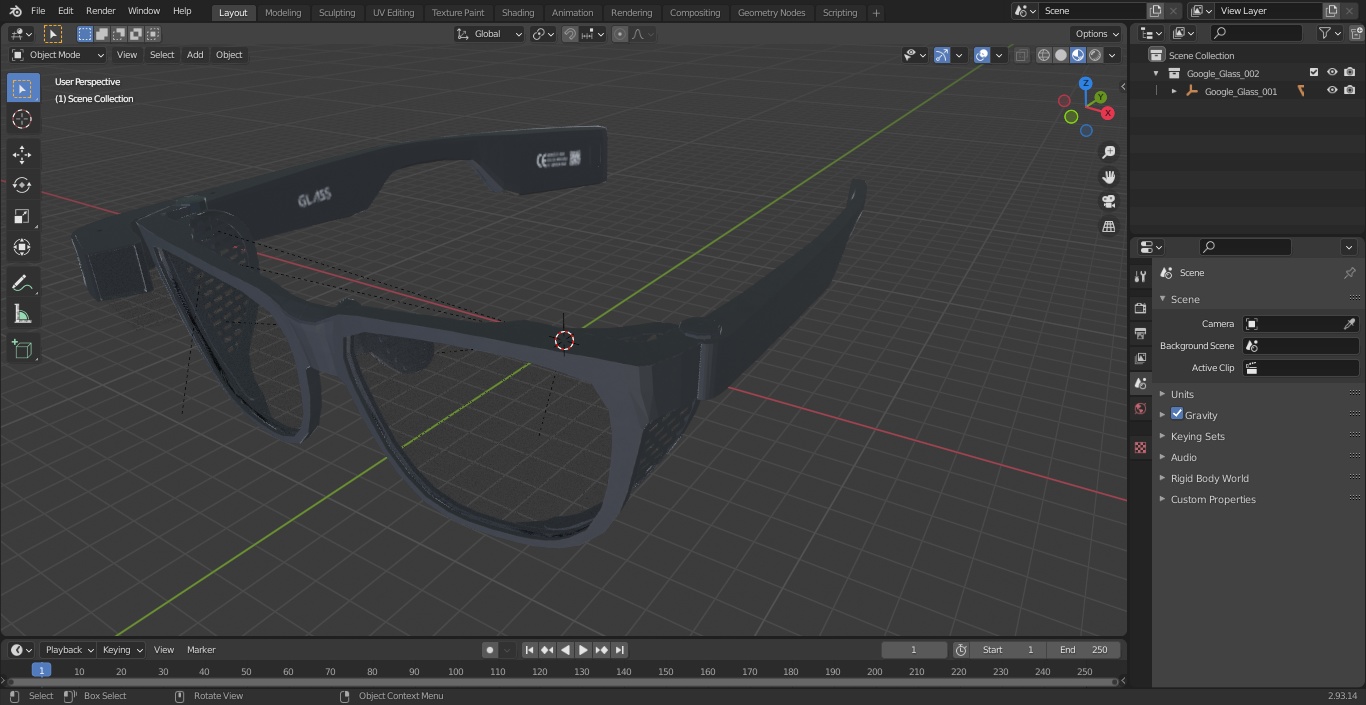Screen dimensions: 1366x705
Task: Open the File menu
Action: coord(38,11)
